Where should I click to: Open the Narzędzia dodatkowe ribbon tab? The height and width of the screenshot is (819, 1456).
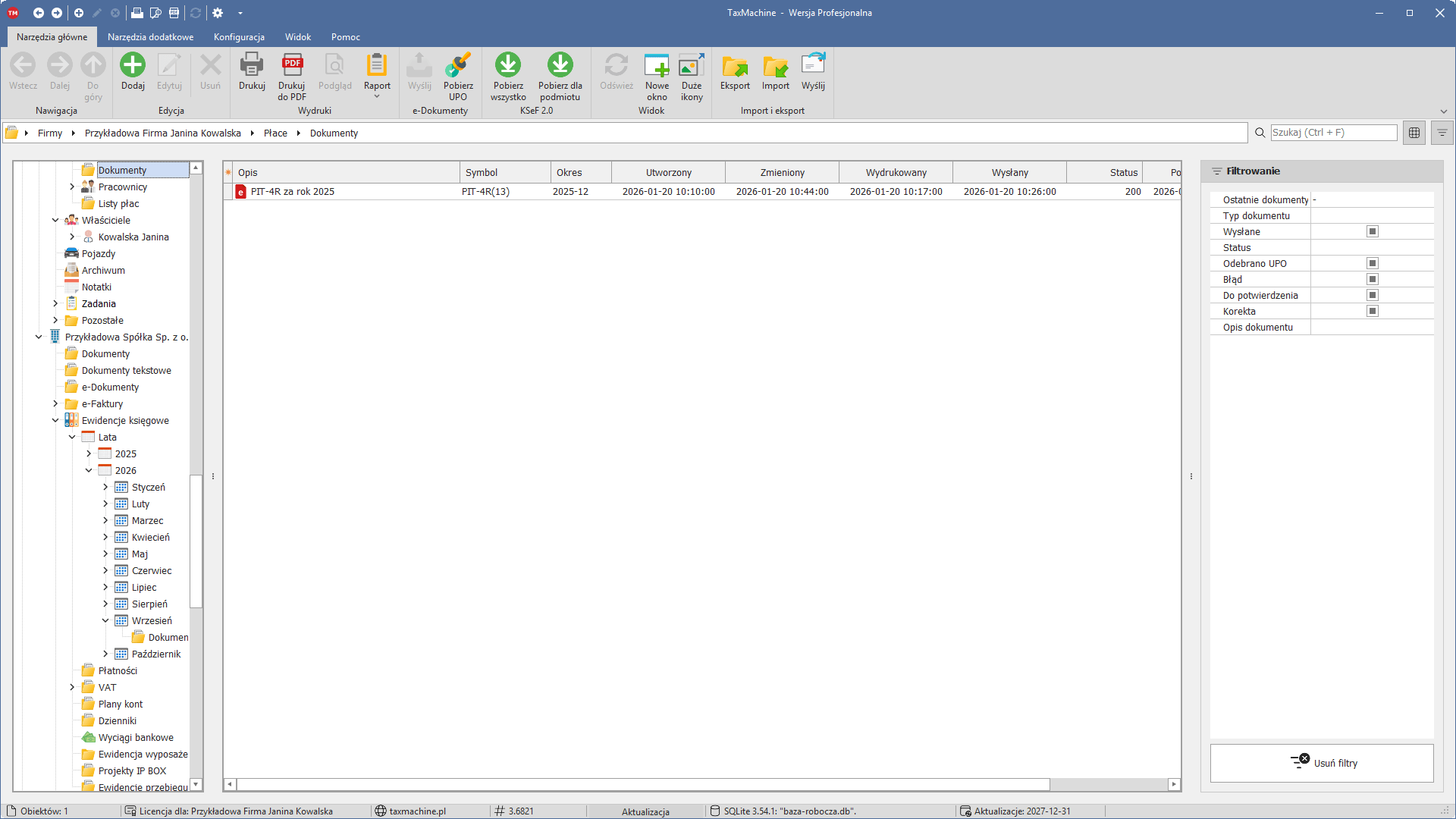(x=150, y=37)
